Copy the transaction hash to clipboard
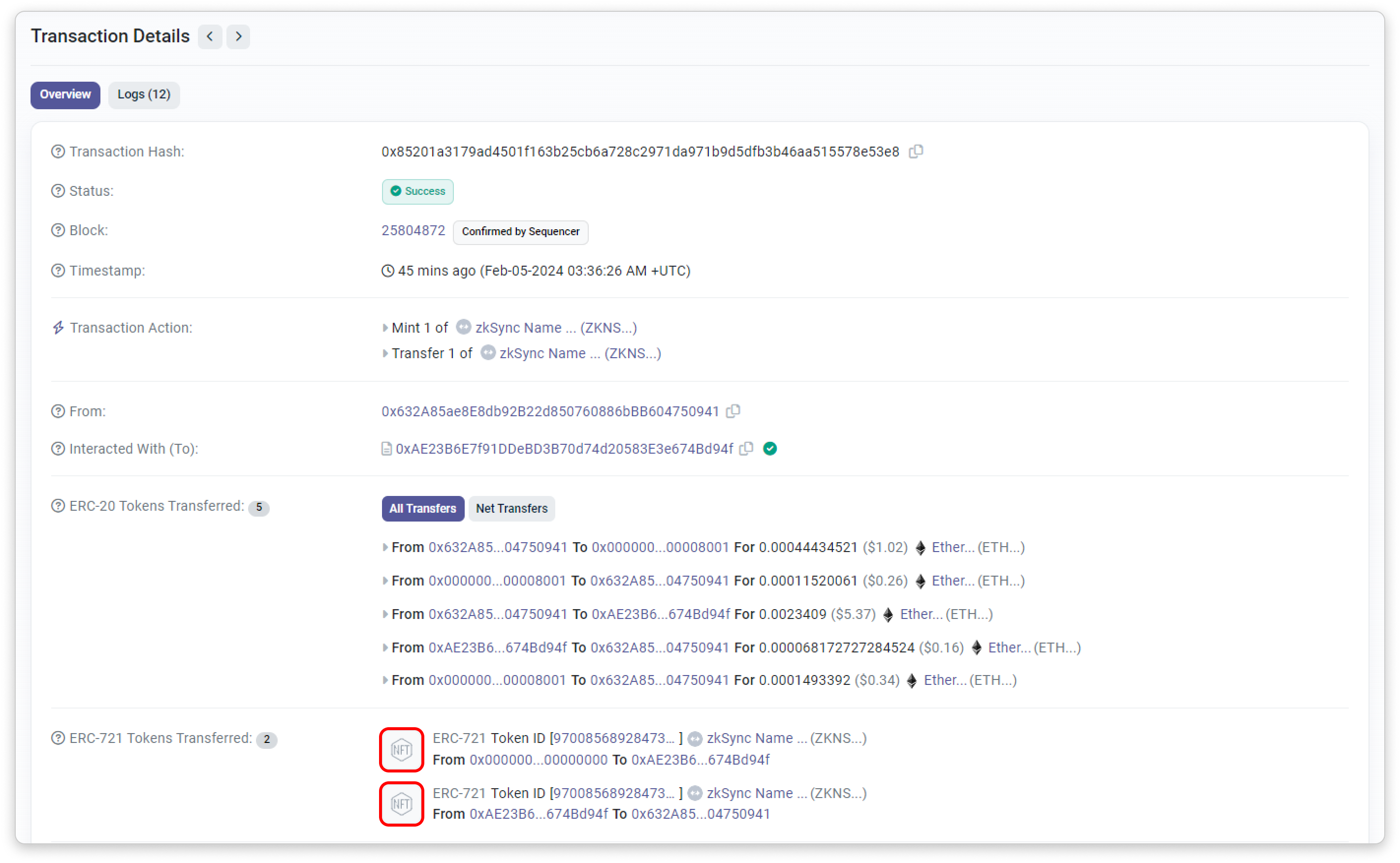 [916, 151]
